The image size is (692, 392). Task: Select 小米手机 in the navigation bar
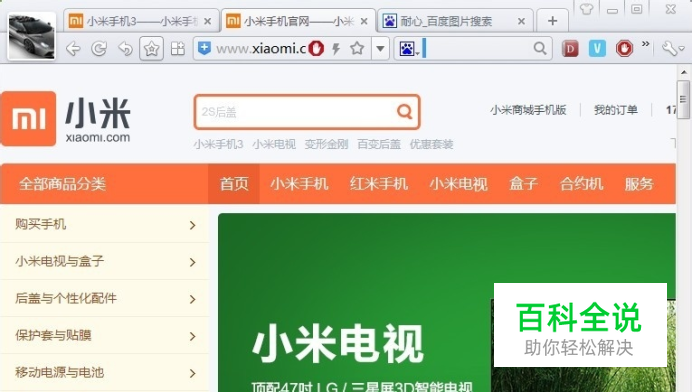click(299, 184)
